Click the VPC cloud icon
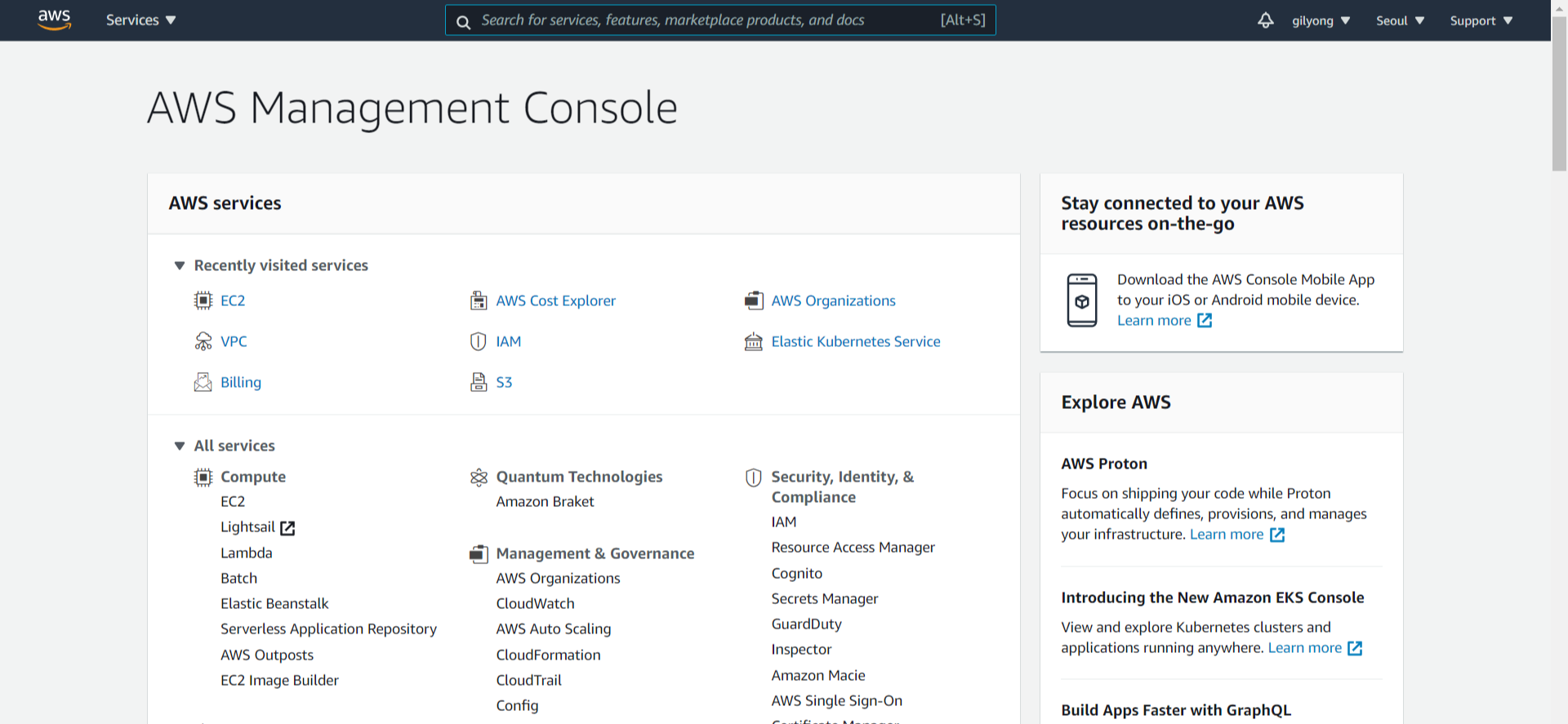This screenshot has height=724, width=1568. tap(203, 341)
